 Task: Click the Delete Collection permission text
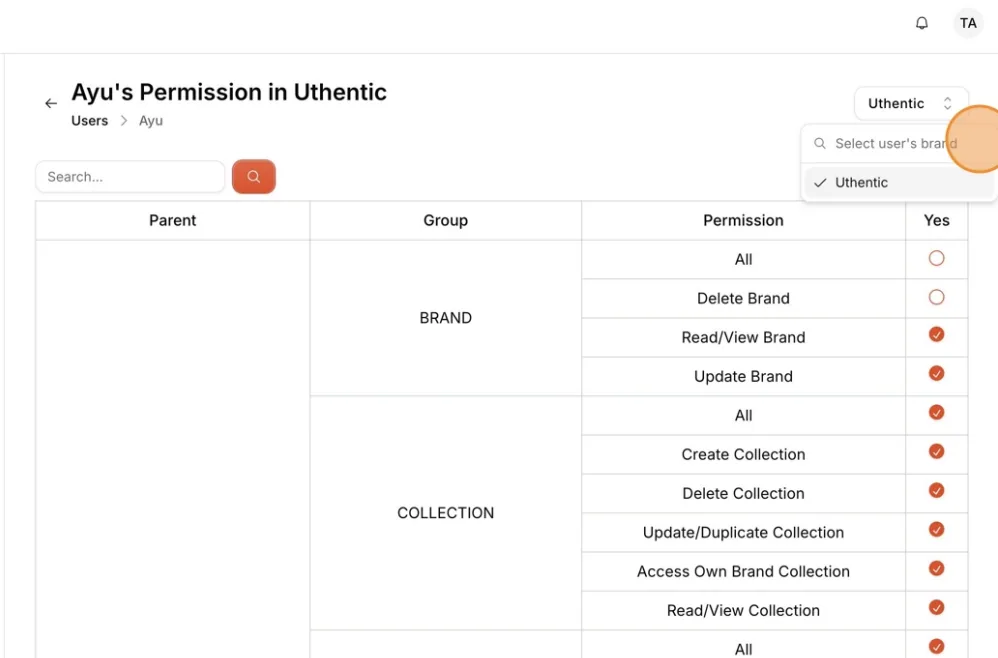743,493
